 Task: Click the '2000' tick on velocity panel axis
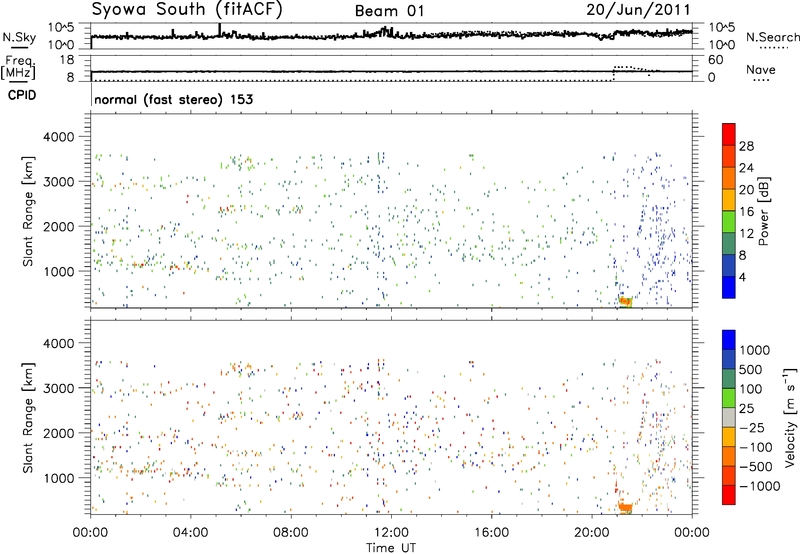coord(59,433)
